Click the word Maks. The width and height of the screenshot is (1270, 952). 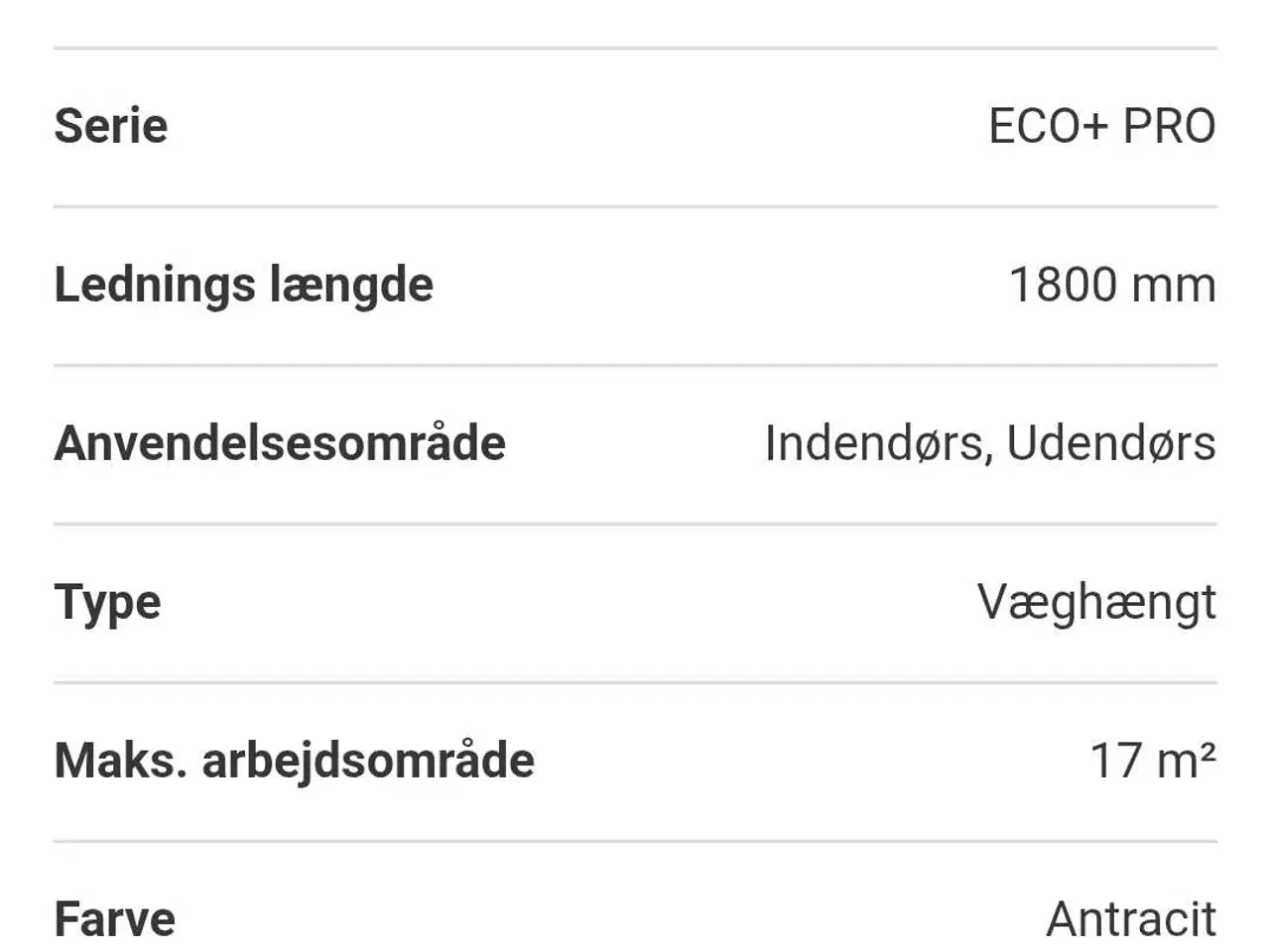point(120,761)
